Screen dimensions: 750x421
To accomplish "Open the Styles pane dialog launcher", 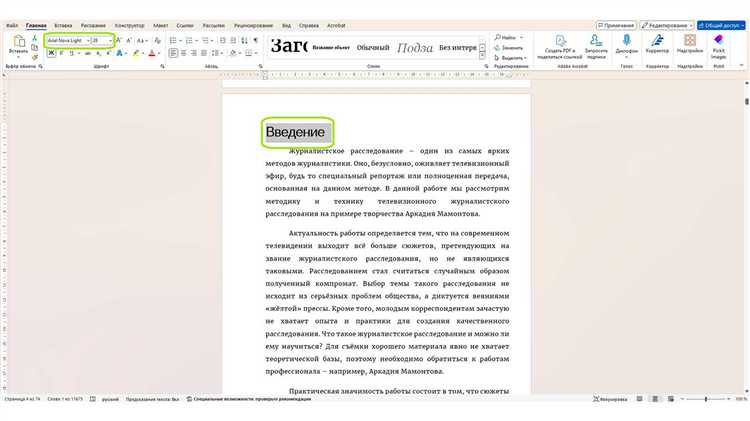I will pos(486,66).
